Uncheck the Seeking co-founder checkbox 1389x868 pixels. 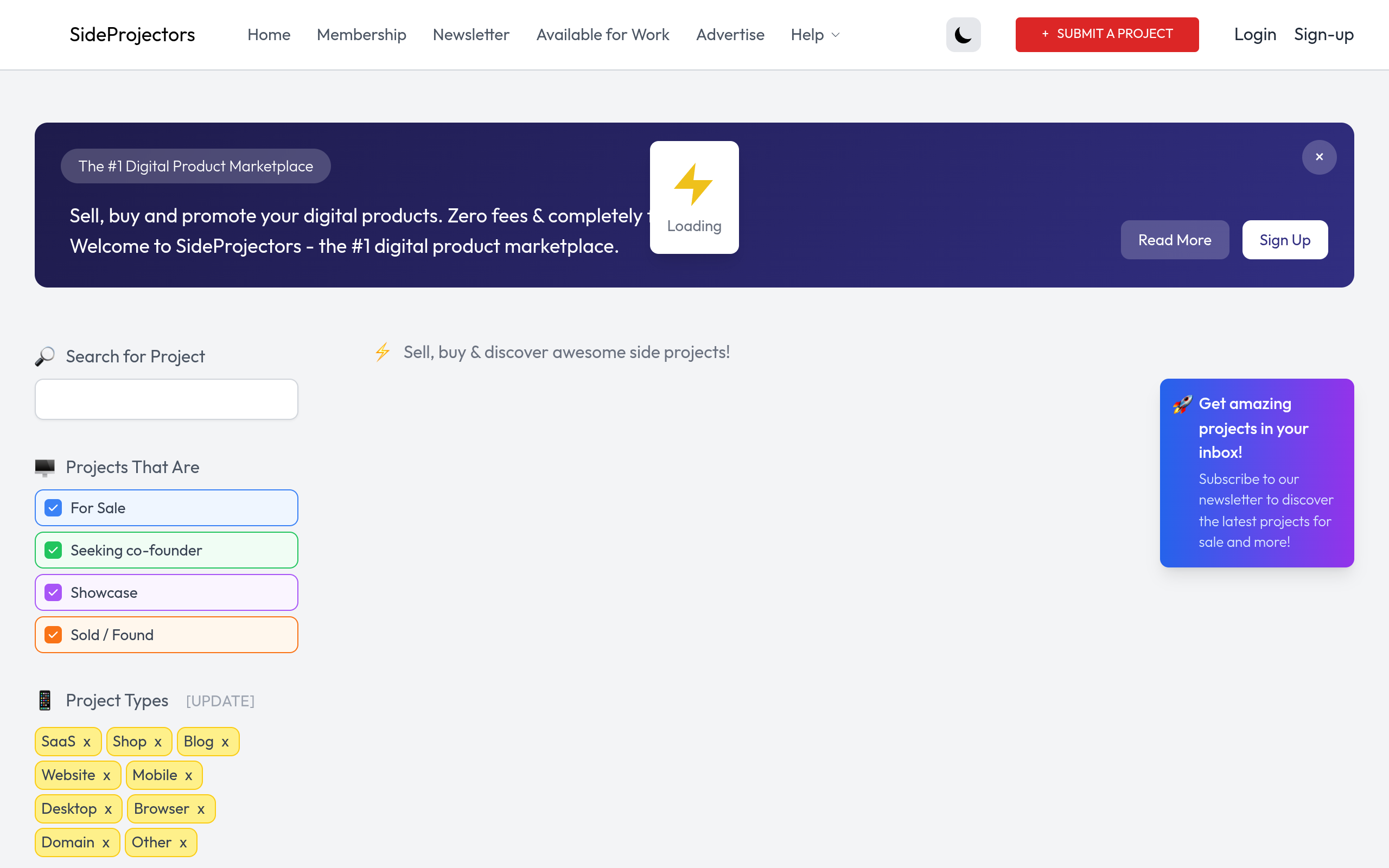[53, 551]
